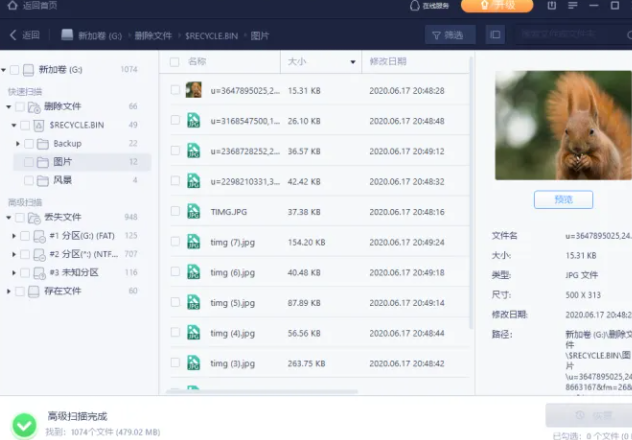Click the 新加卷 (G:) drive icon in path bar
Viewport: 632px width, 440px height.
point(68,35)
